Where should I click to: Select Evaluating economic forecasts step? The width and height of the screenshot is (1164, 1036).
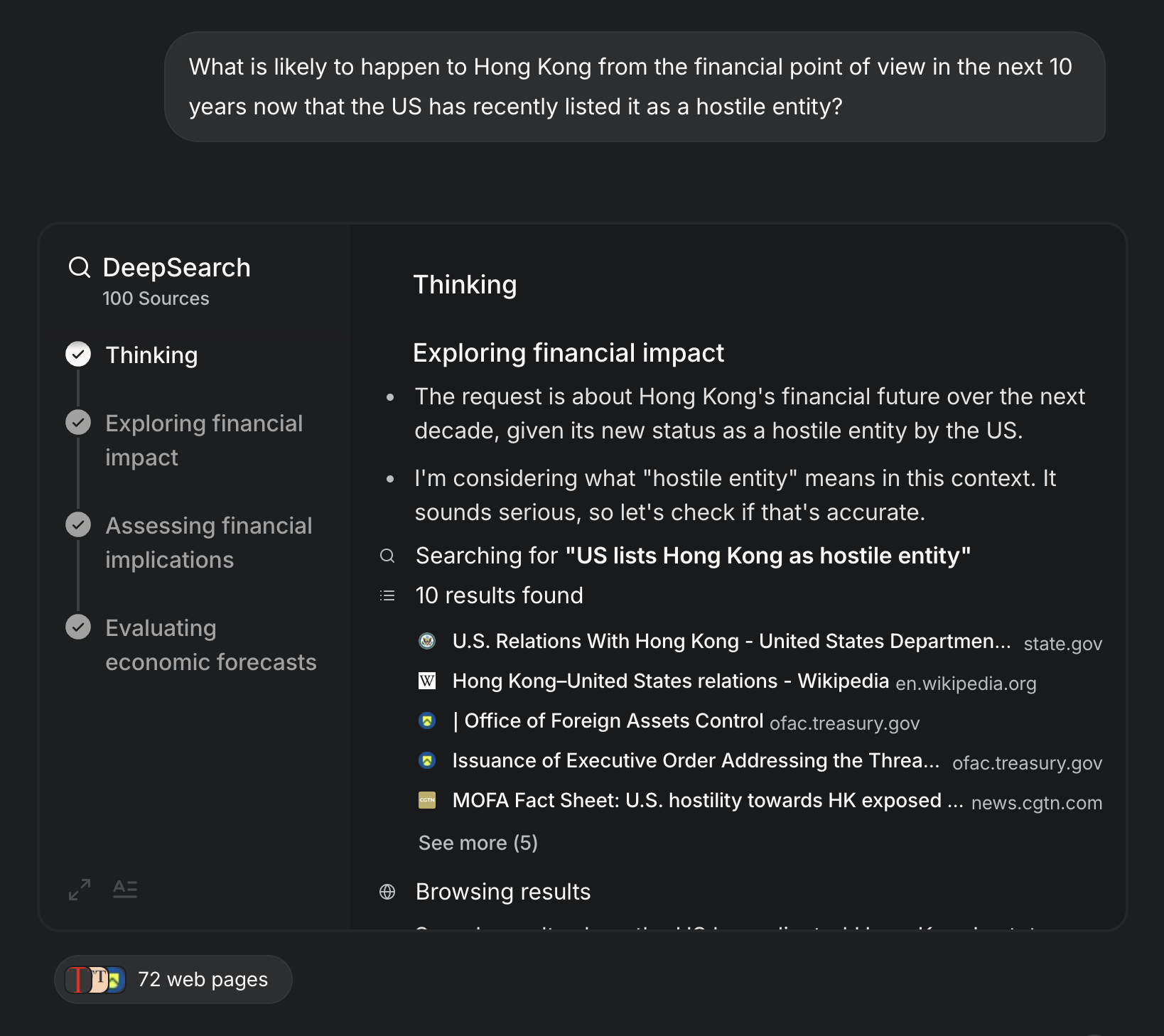click(211, 645)
